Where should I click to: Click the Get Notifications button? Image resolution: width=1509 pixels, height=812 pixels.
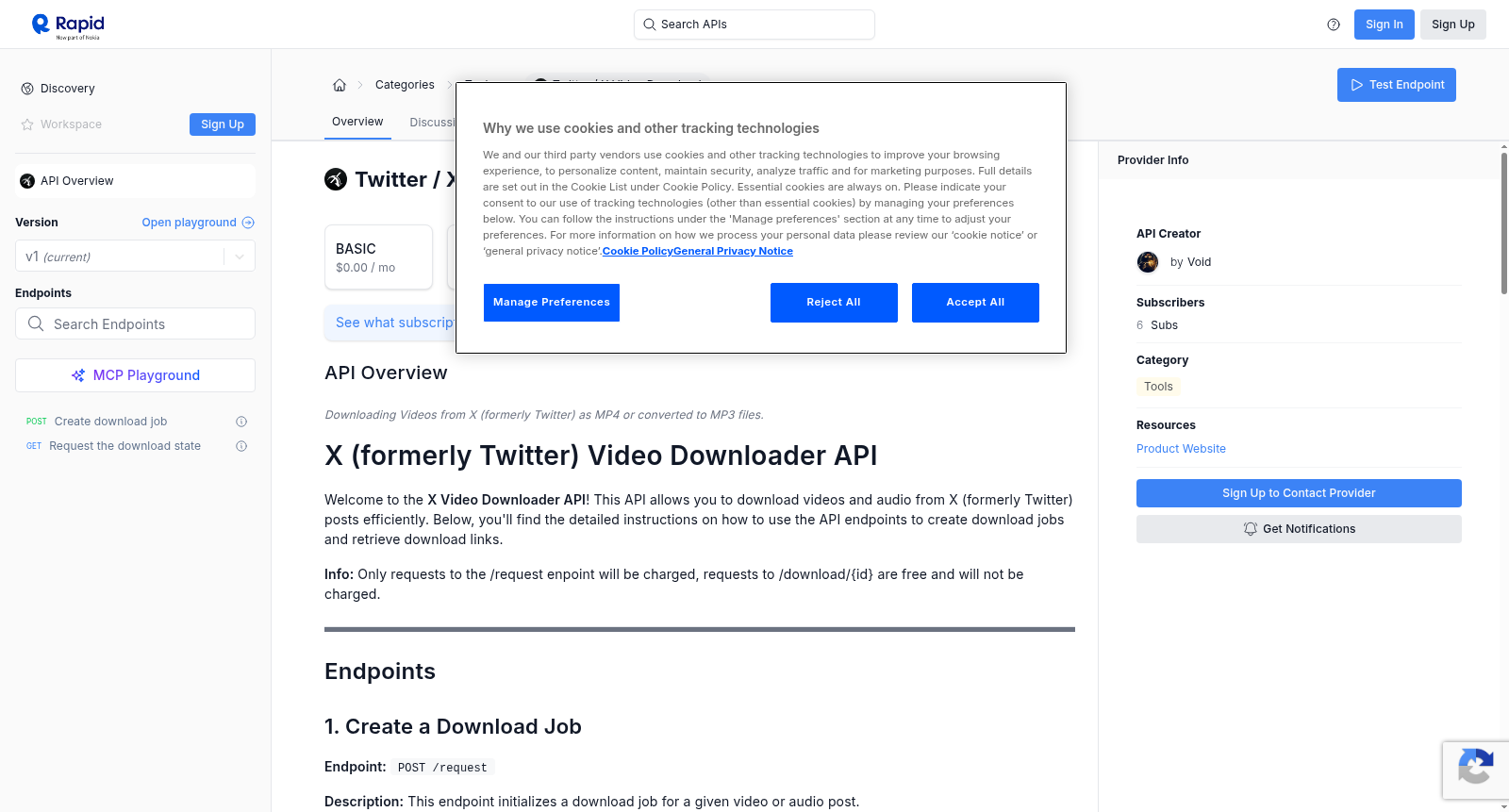pos(1299,529)
